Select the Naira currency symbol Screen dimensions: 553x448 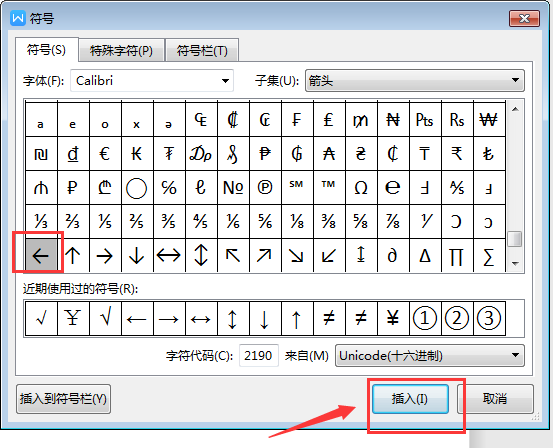tap(393, 120)
